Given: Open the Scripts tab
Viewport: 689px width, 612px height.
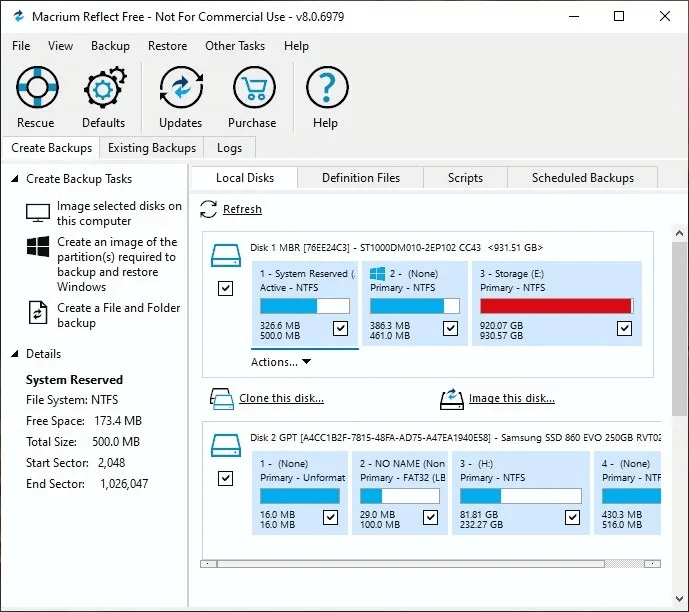Looking at the screenshot, I should coord(465,178).
